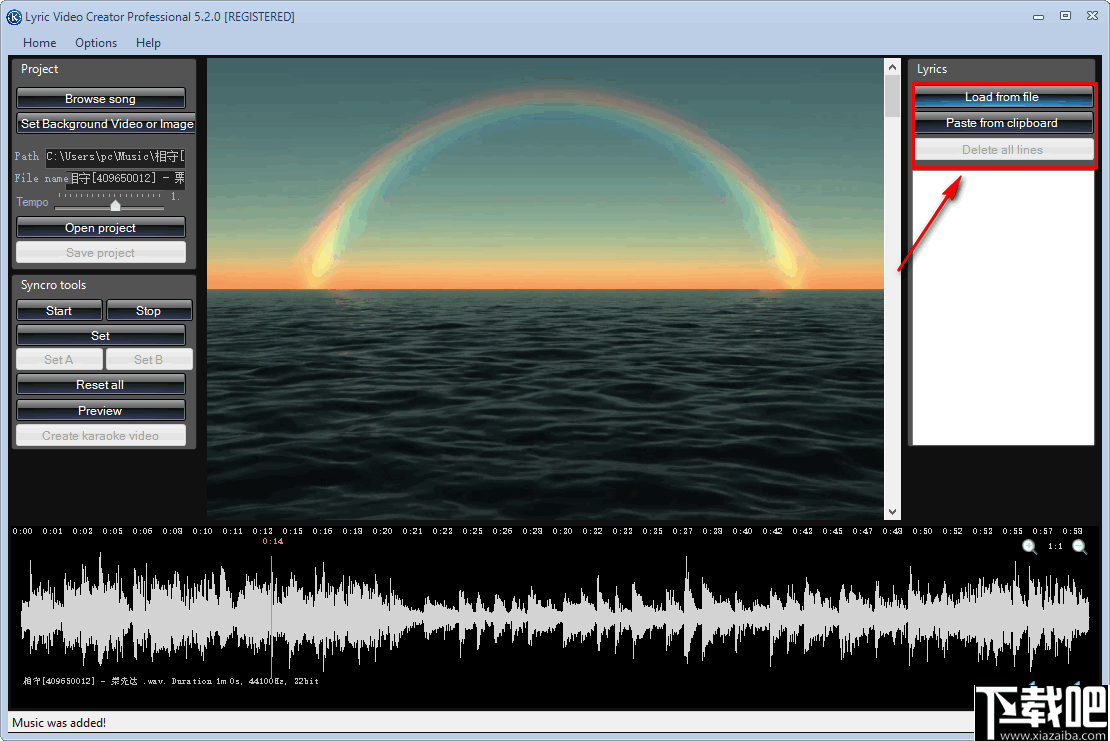This screenshot has height=741, width=1110.
Task: Click Load from file for lyrics
Action: point(1002,97)
